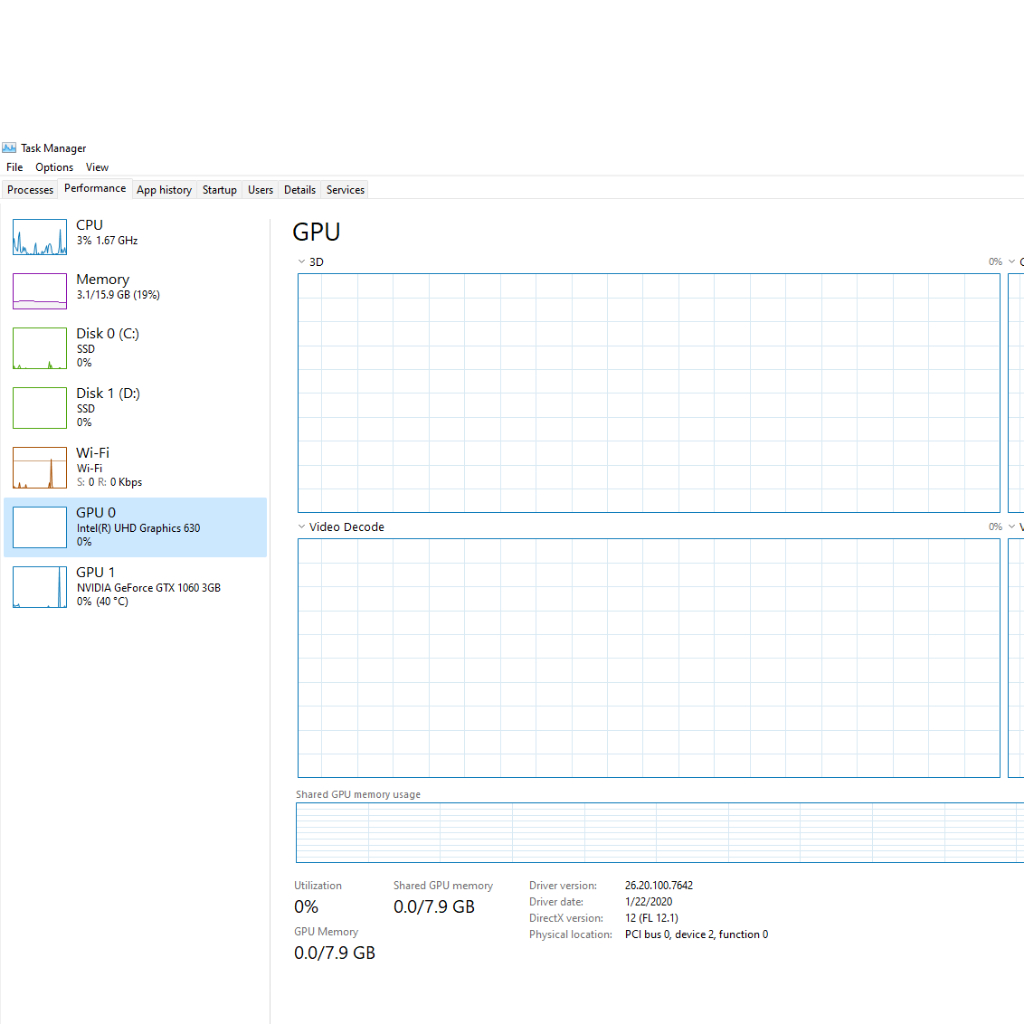Select the Disk 1 (D:) graph thumbnail

coord(39,408)
